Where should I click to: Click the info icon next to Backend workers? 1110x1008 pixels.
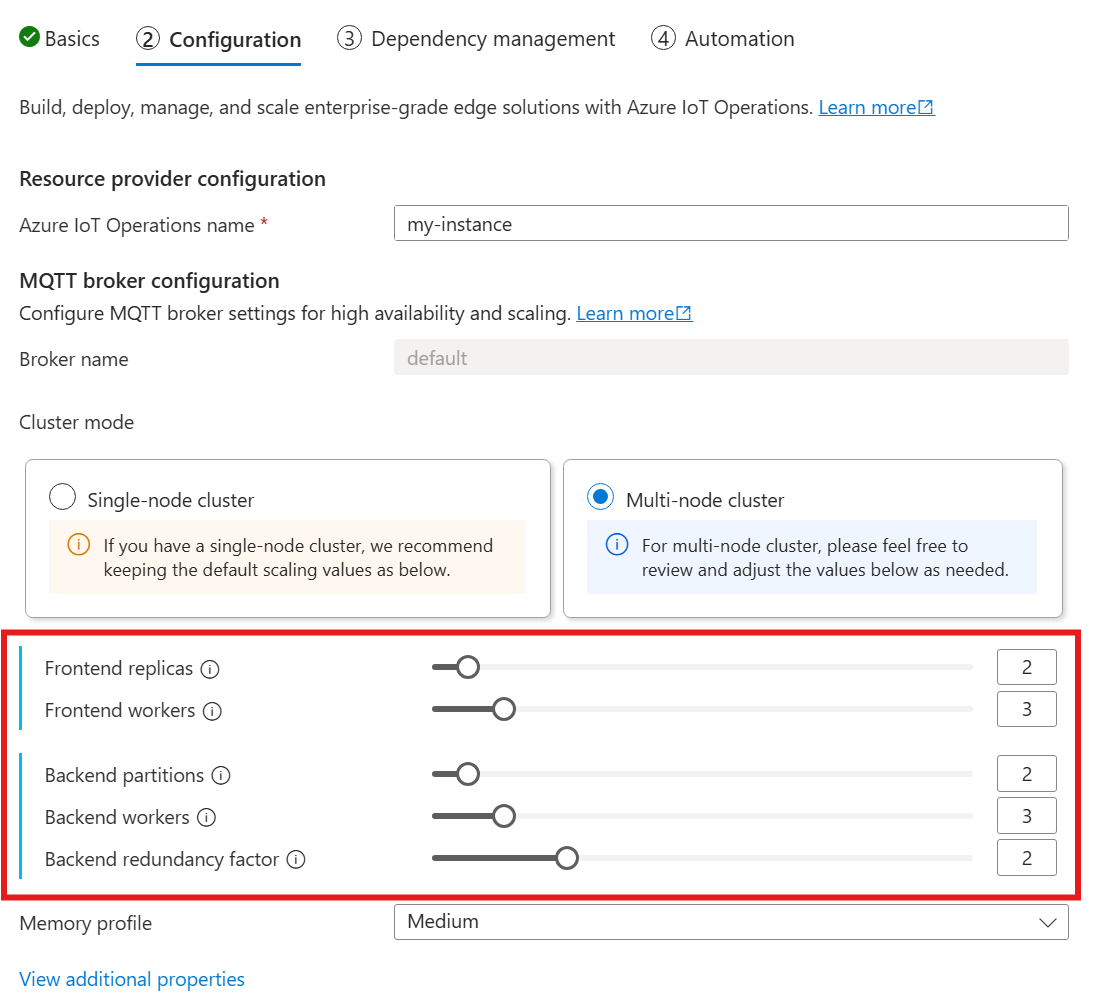tap(208, 817)
